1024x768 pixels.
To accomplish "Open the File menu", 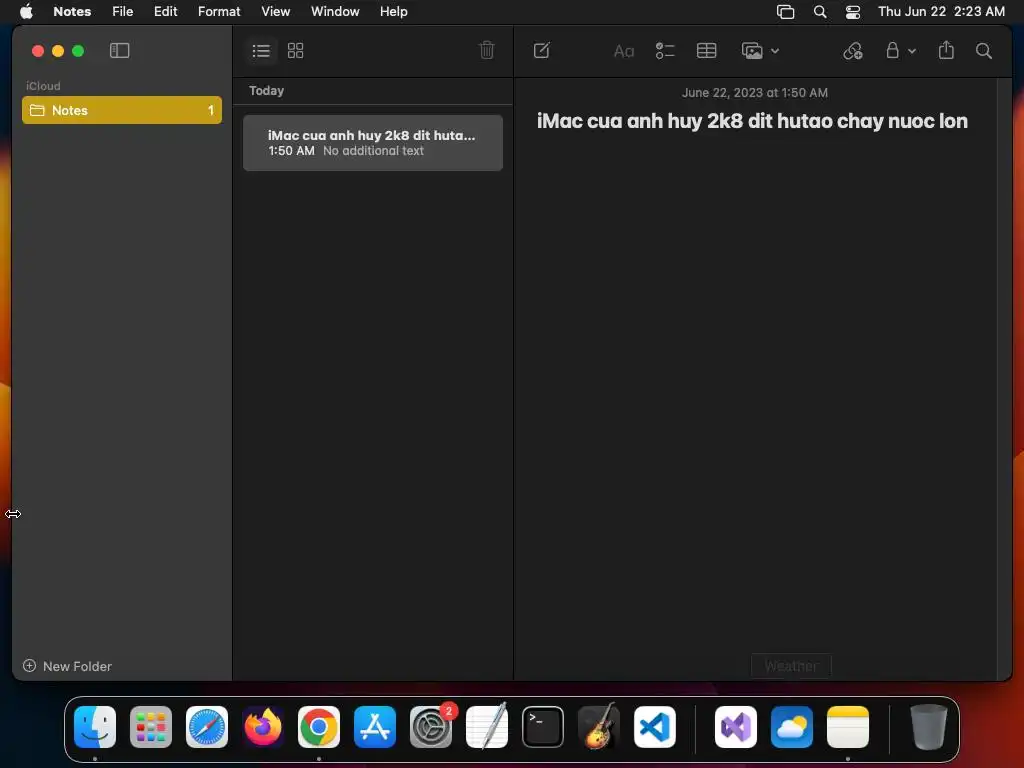I will [x=122, y=11].
